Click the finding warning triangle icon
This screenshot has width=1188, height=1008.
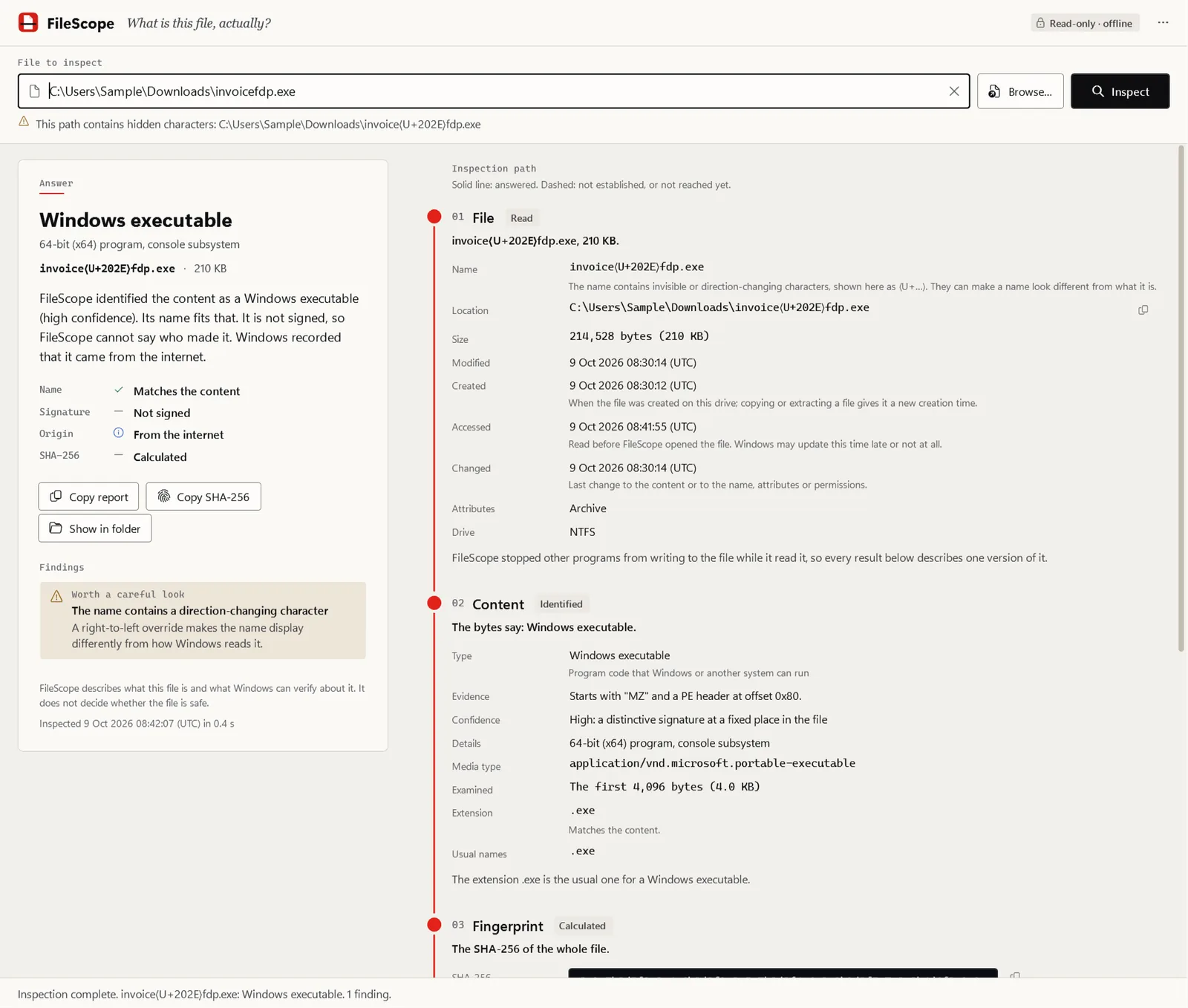(56, 596)
